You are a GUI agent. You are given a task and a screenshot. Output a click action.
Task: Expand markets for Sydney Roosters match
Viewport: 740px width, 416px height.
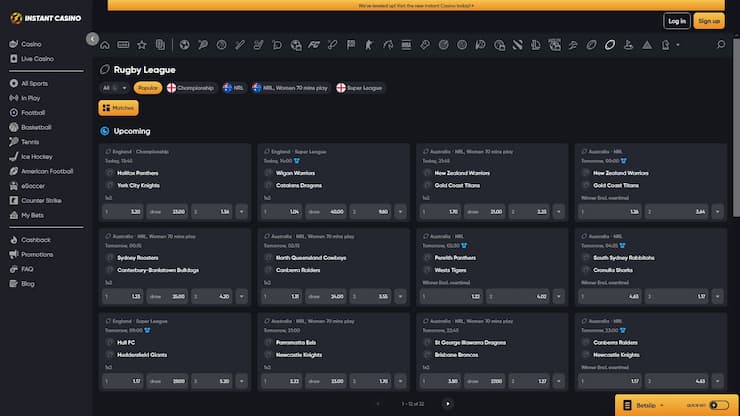coord(242,296)
